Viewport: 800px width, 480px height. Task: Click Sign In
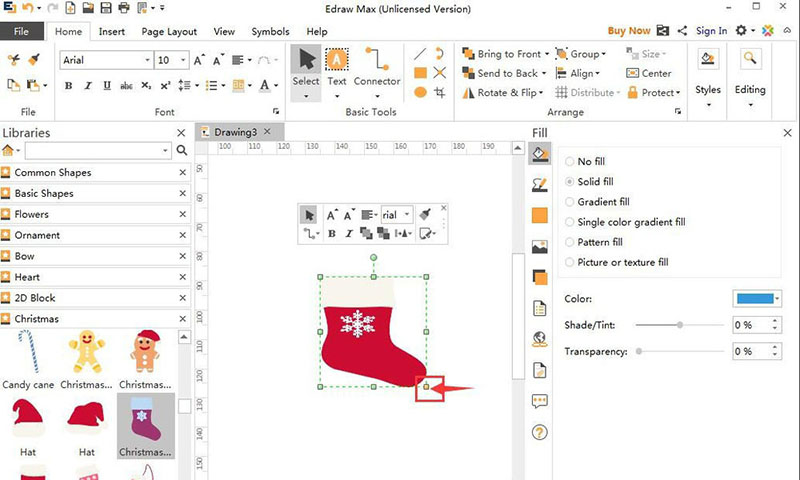pyautogui.click(x=711, y=31)
